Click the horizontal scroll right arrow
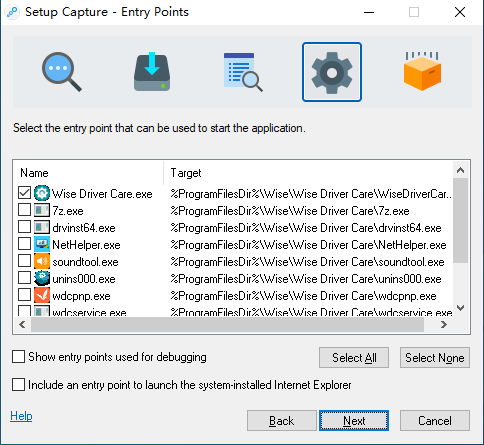This screenshot has height=445, width=484. point(443,324)
